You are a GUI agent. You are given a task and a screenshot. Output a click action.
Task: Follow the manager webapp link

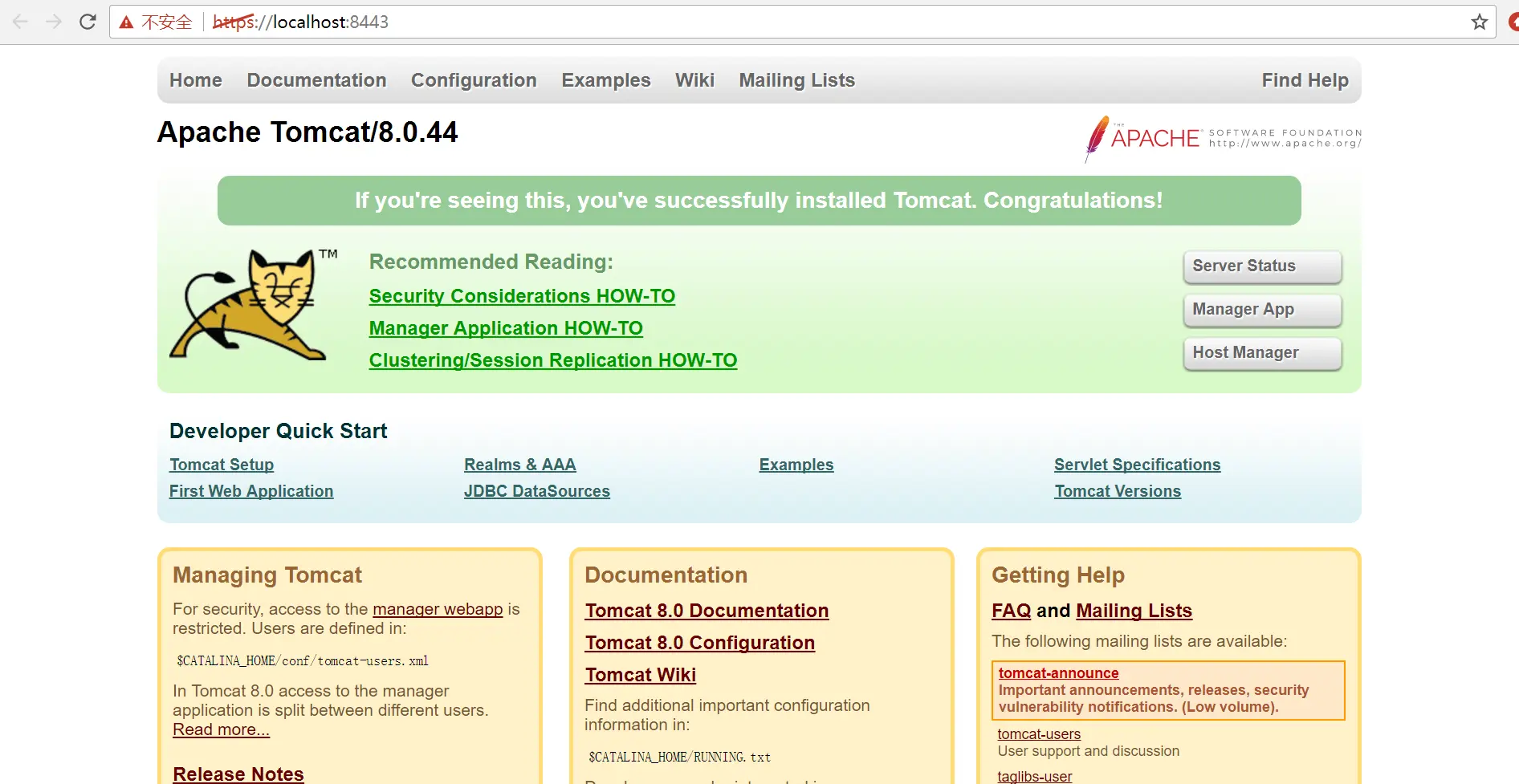(438, 609)
